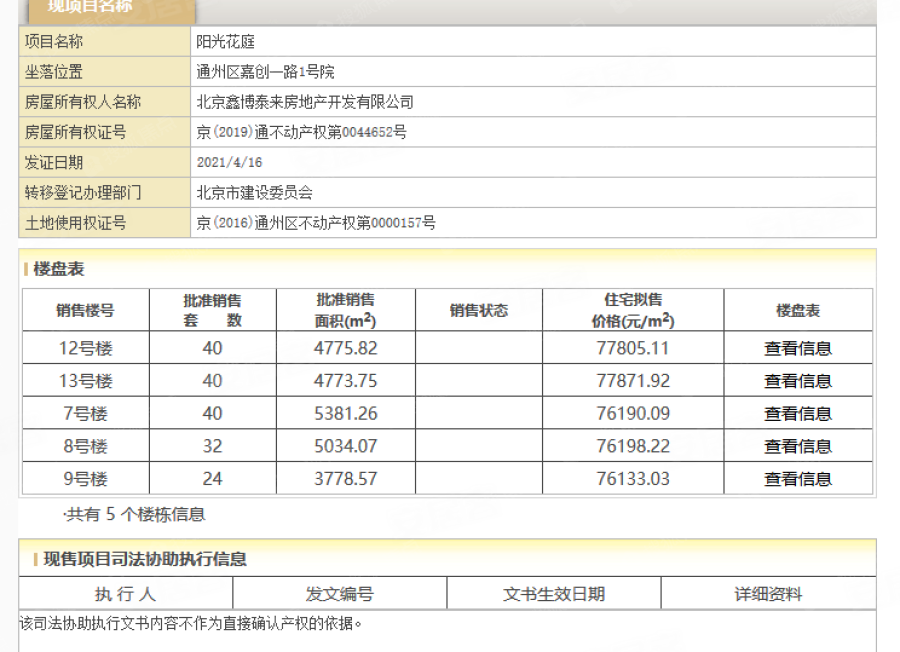Select the 销售状态 column header
Screen dimensions: 900x652
tap(478, 310)
